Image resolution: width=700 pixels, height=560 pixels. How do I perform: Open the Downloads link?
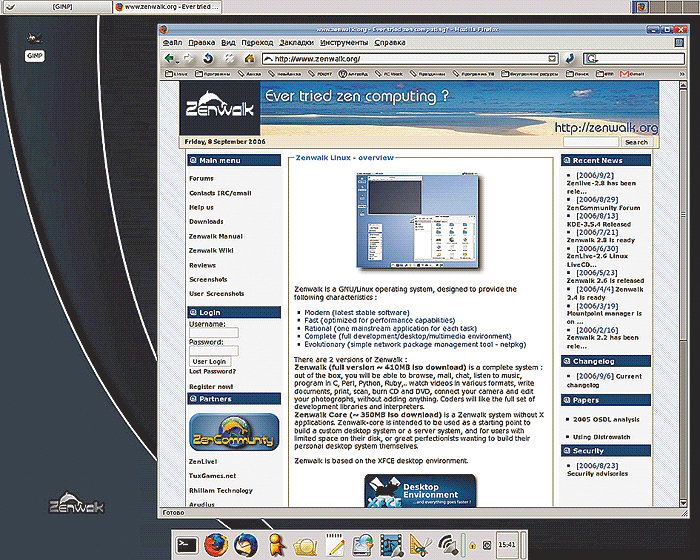click(206, 221)
